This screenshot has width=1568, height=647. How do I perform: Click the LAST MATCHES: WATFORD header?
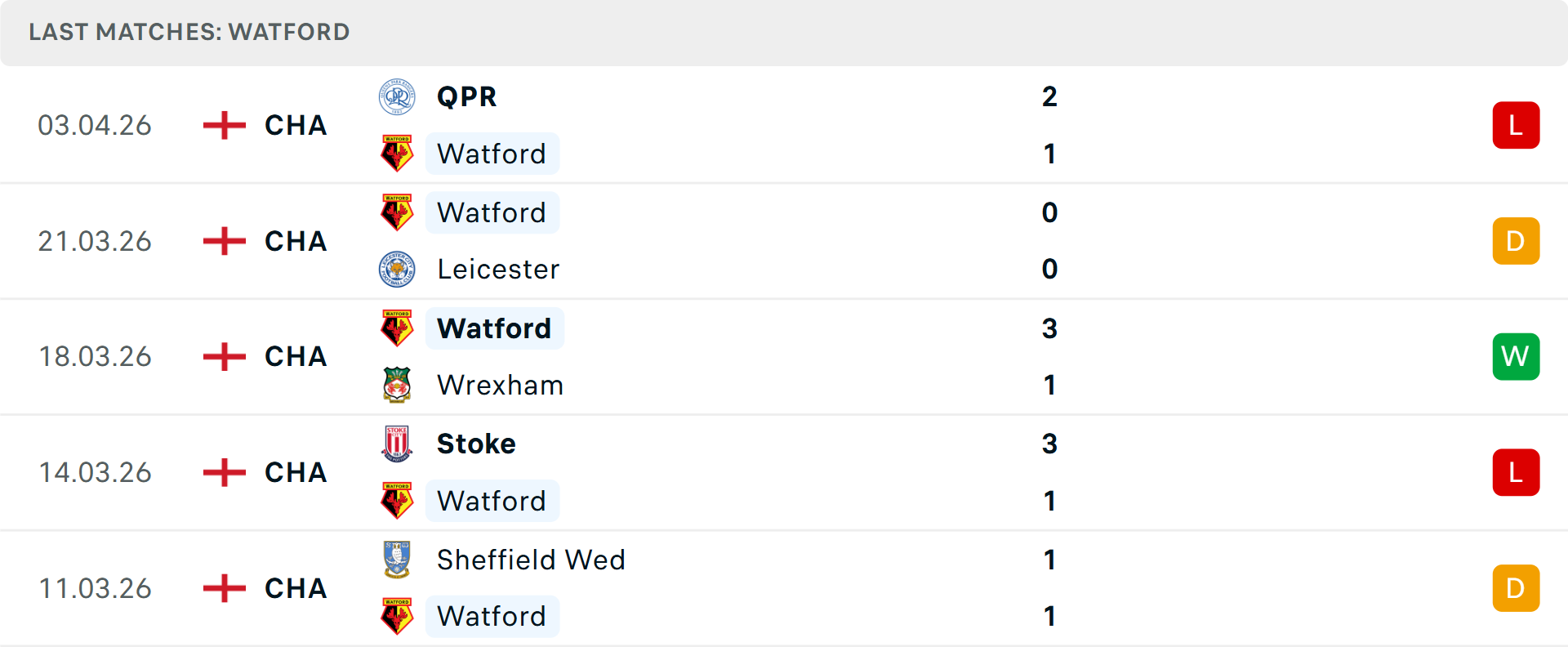click(188, 32)
